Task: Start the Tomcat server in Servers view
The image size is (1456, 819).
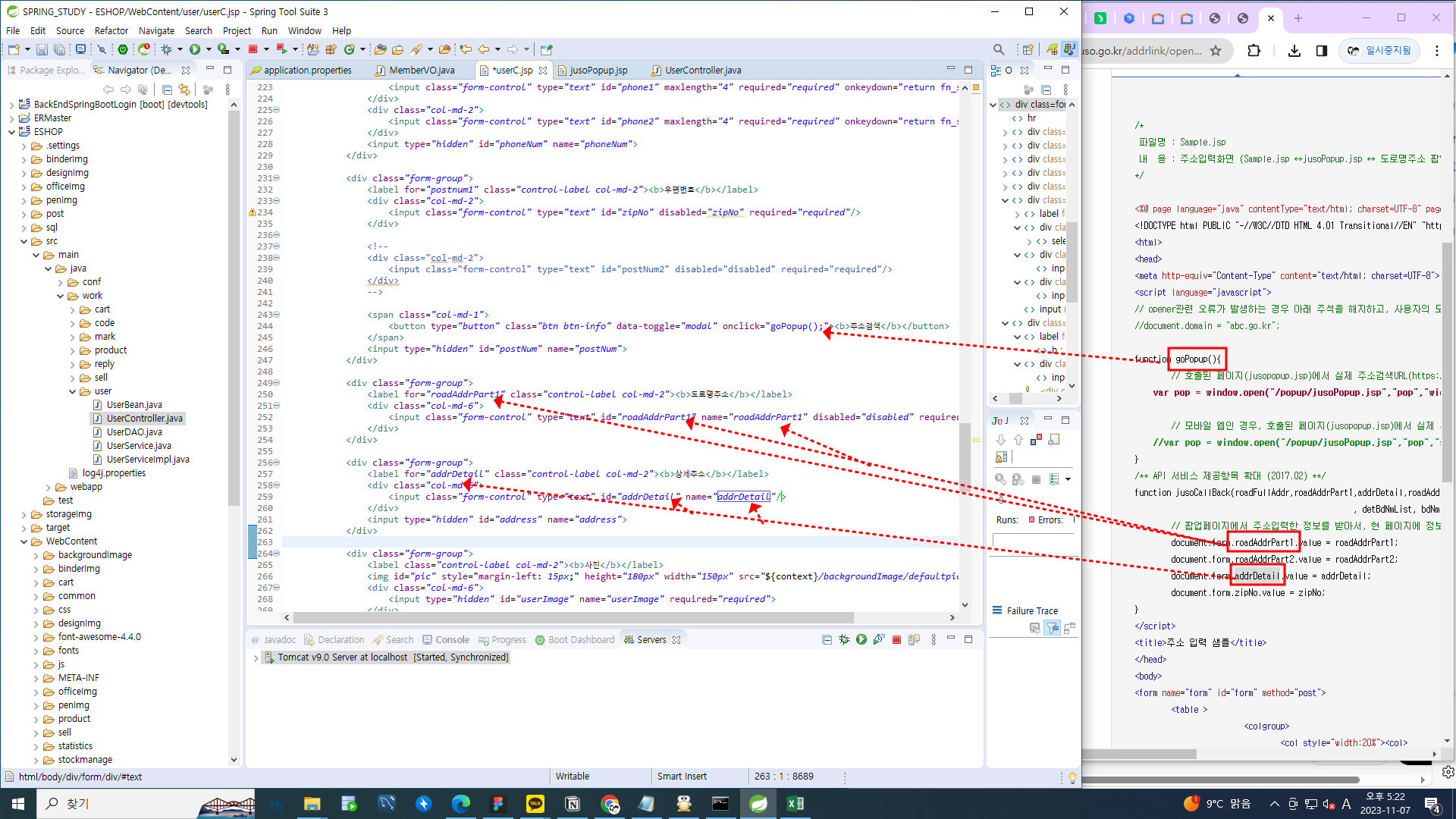Action: pos(861,640)
